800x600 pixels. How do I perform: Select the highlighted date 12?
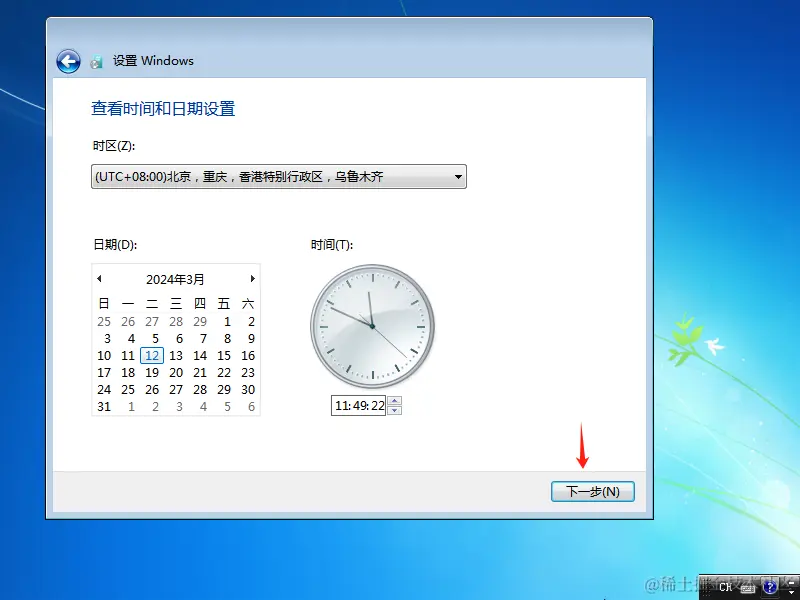click(152, 356)
